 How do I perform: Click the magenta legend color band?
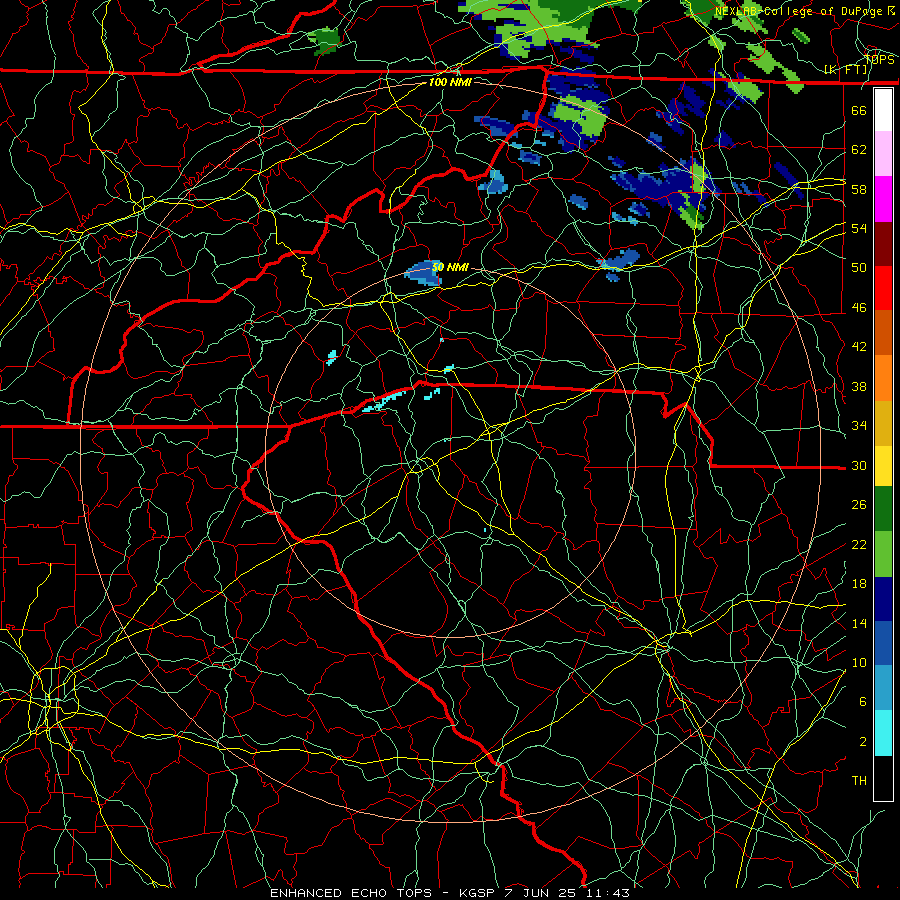point(883,199)
